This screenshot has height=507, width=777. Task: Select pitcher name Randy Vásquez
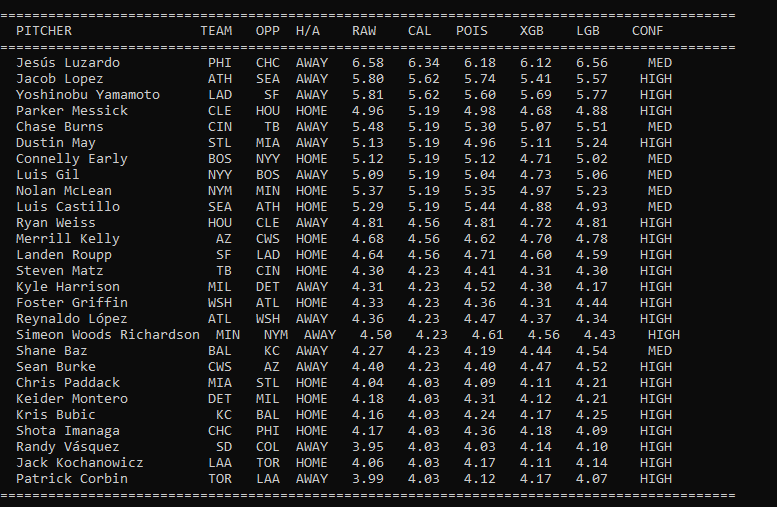click(68, 447)
